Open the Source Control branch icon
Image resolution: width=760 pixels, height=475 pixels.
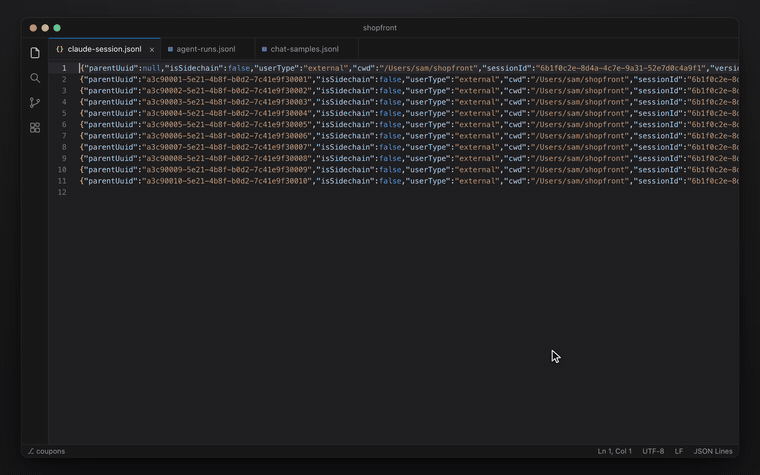[x=35, y=103]
